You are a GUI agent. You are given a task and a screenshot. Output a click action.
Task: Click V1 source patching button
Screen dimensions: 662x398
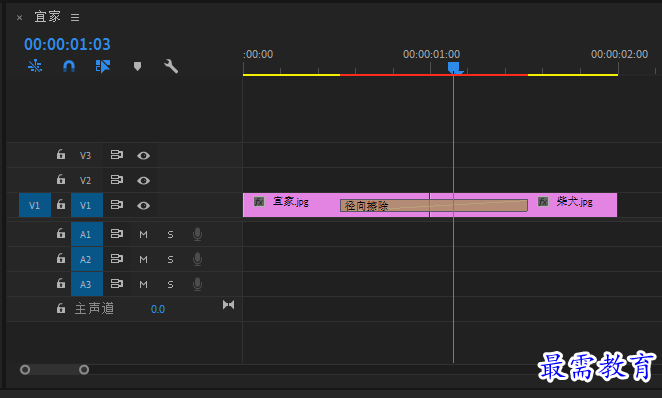point(35,206)
